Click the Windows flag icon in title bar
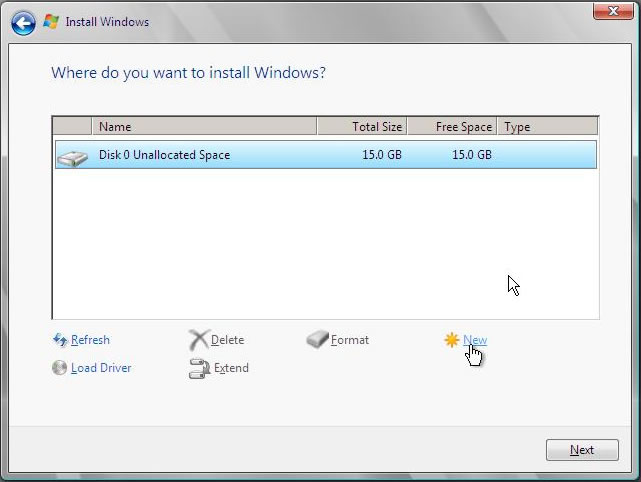The width and height of the screenshot is (641, 482). [51, 21]
